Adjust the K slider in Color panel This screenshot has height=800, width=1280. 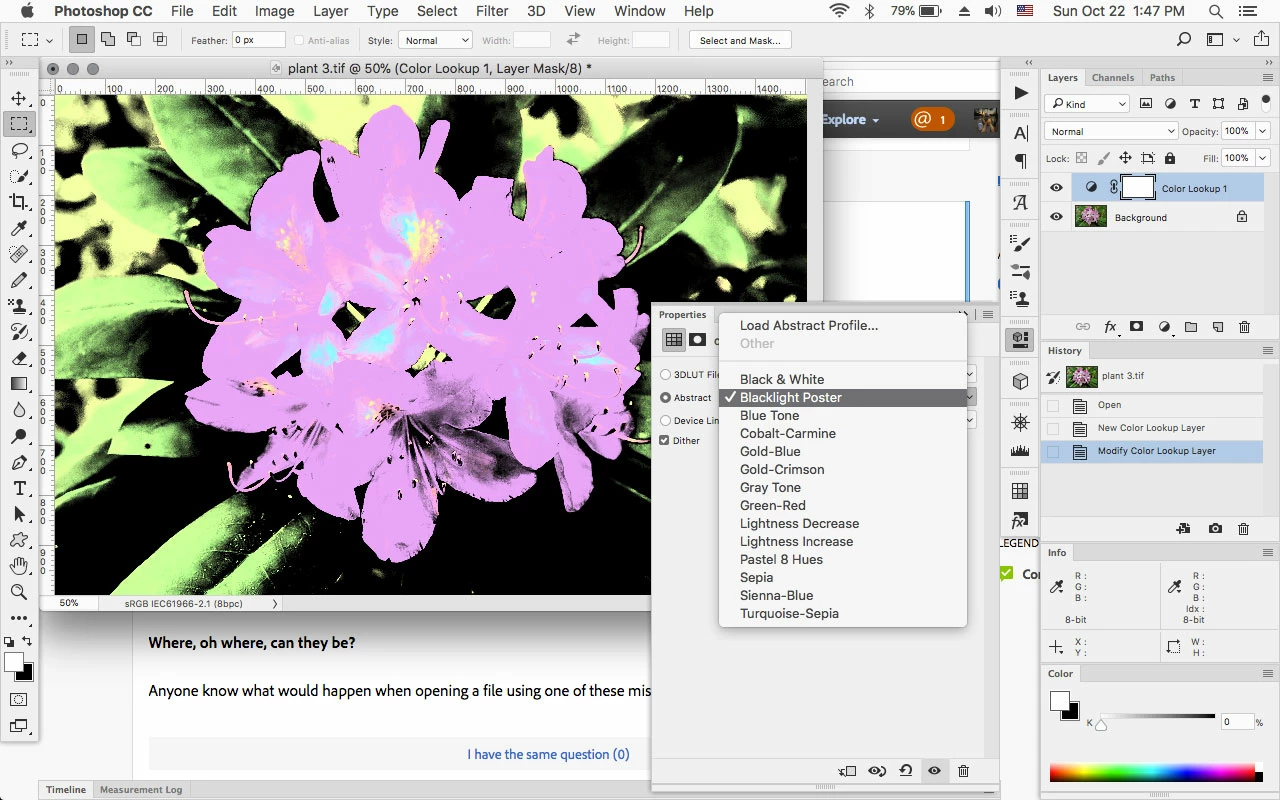[x=1101, y=724]
